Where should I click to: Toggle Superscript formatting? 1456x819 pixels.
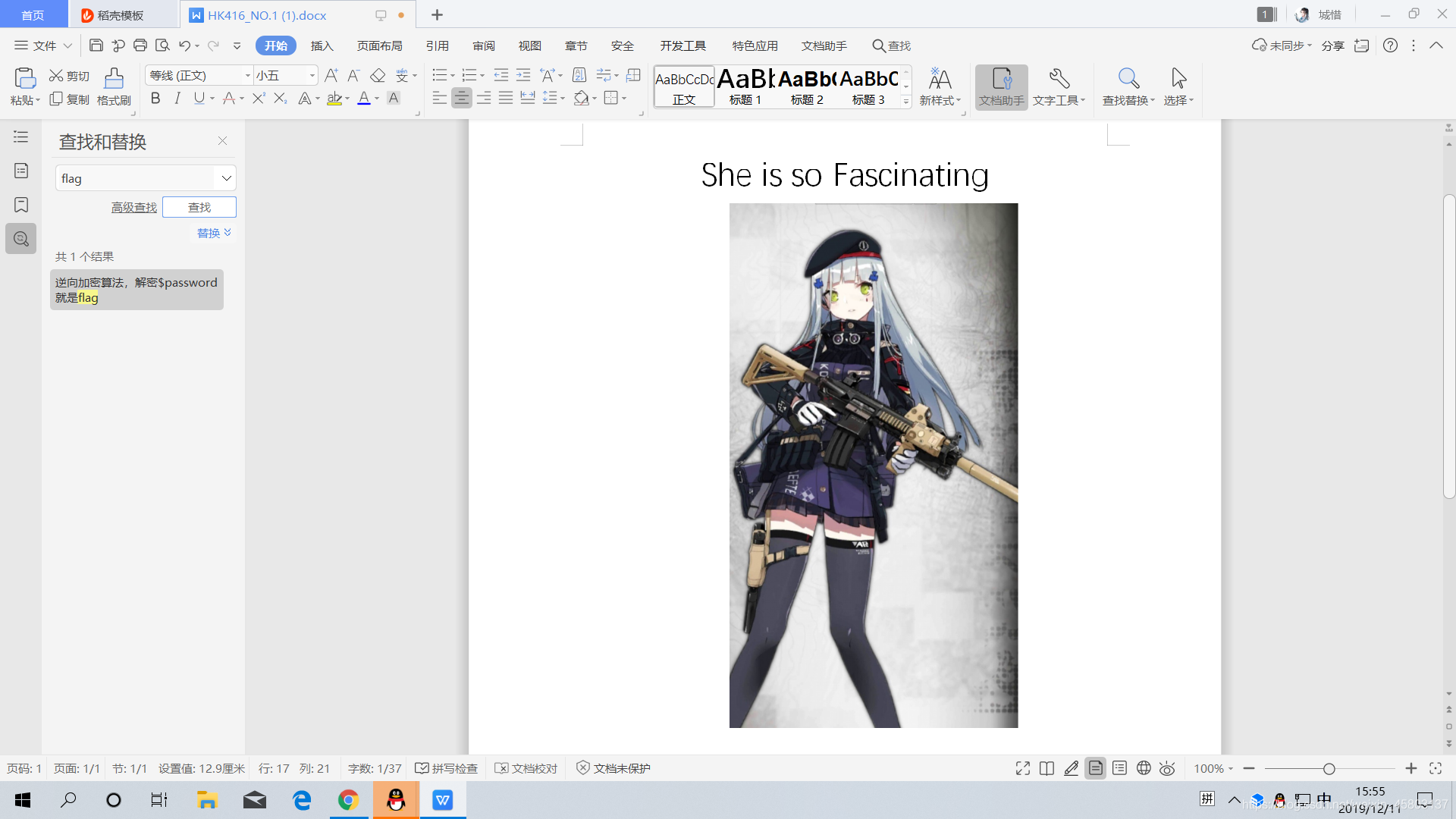(x=259, y=98)
